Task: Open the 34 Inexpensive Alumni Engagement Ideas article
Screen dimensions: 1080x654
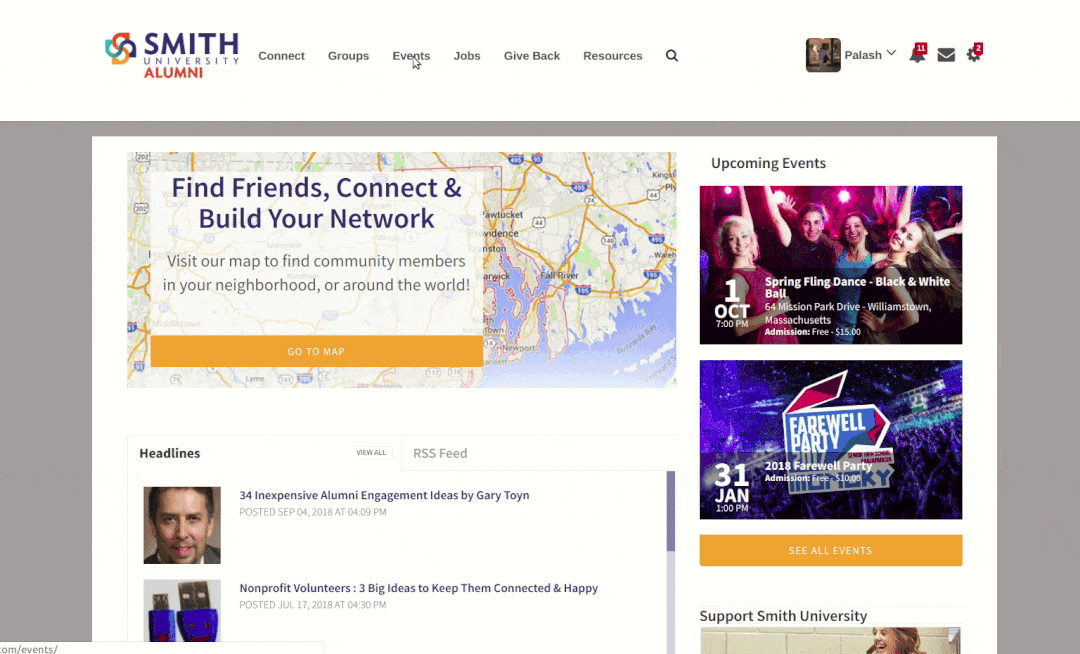Action: [x=384, y=495]
